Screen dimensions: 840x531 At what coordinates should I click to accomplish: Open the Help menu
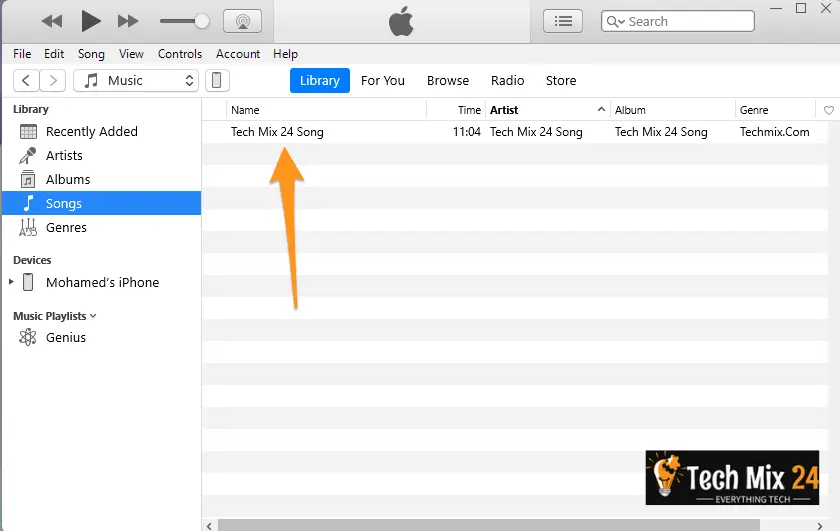tap(286, 54)
